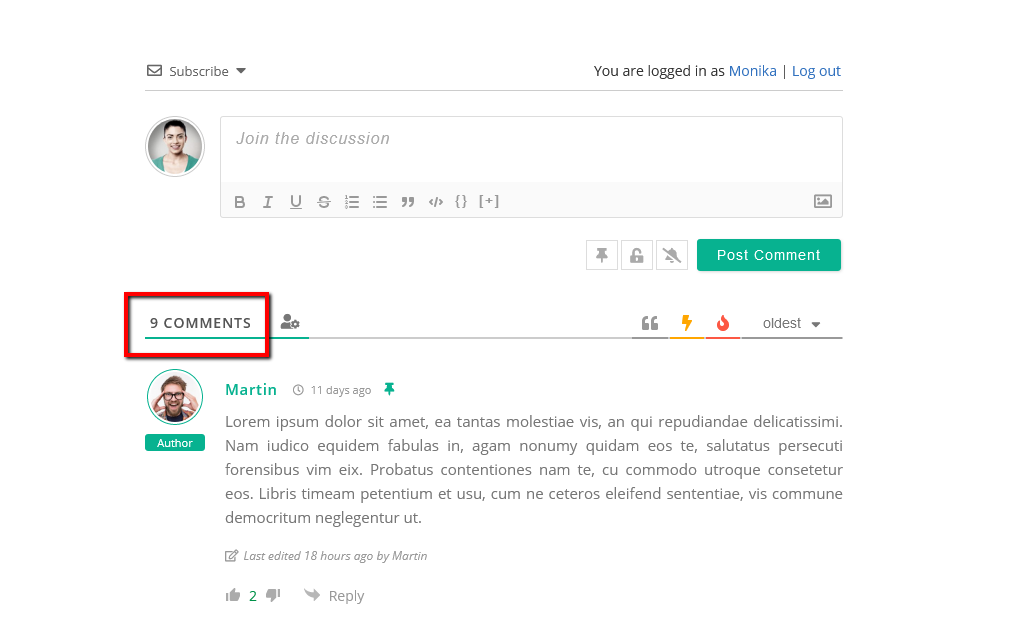Insert an ordered list
This screenshot has height=619, width=1019.
coord(352,202)
